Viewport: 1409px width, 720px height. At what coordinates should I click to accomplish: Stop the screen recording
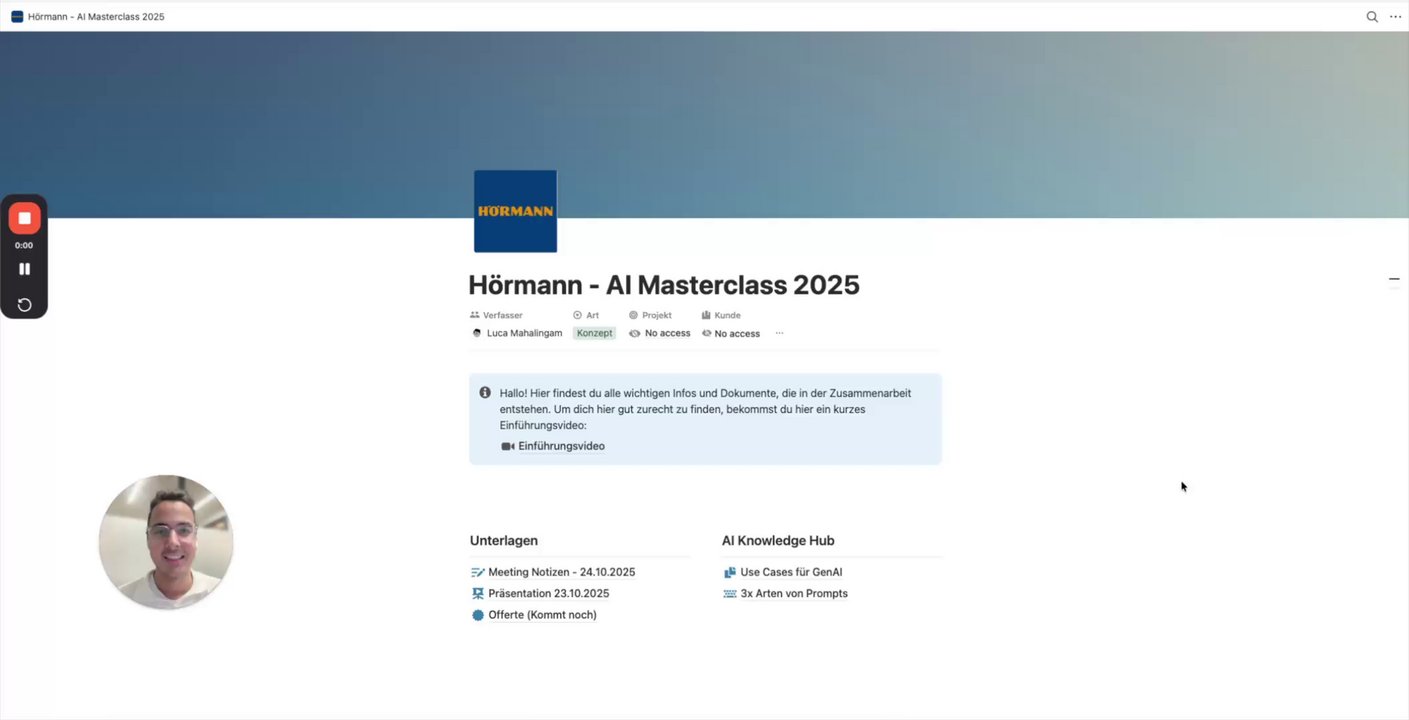click(x=24, y=218)
